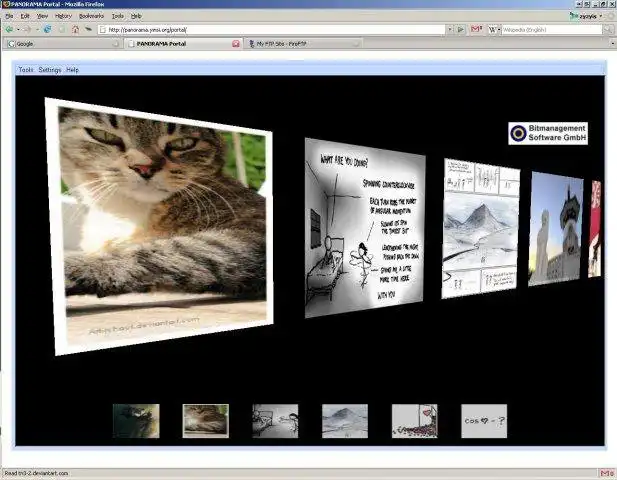
Task: Open the portal's Settings menu
Action: click(x=50, y=70)
